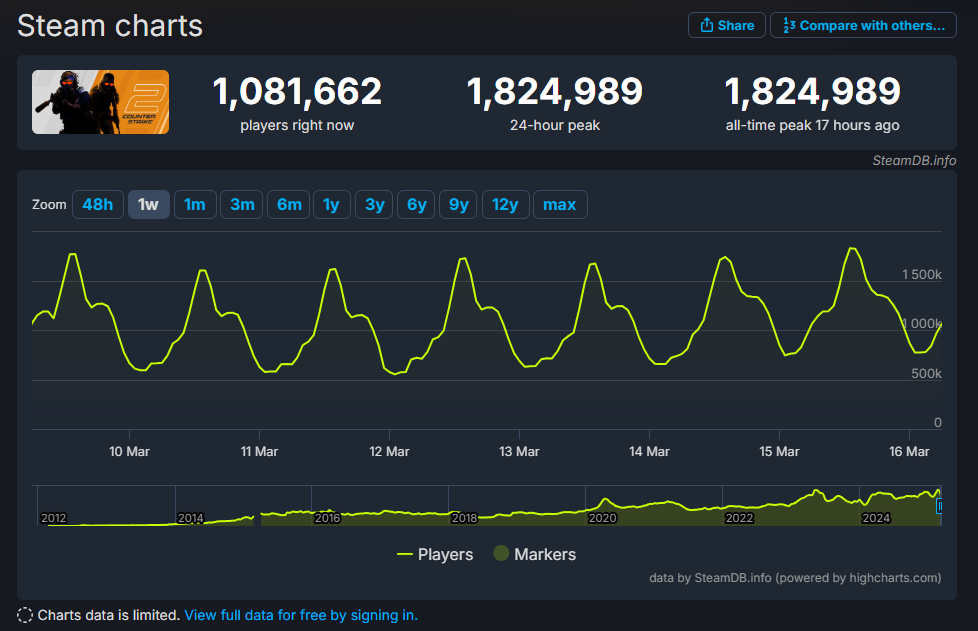The width and height of the screenshot is (978, 631).
Task: Click the '1 500k' y-axis label
Action: click(x=922, y=275)
